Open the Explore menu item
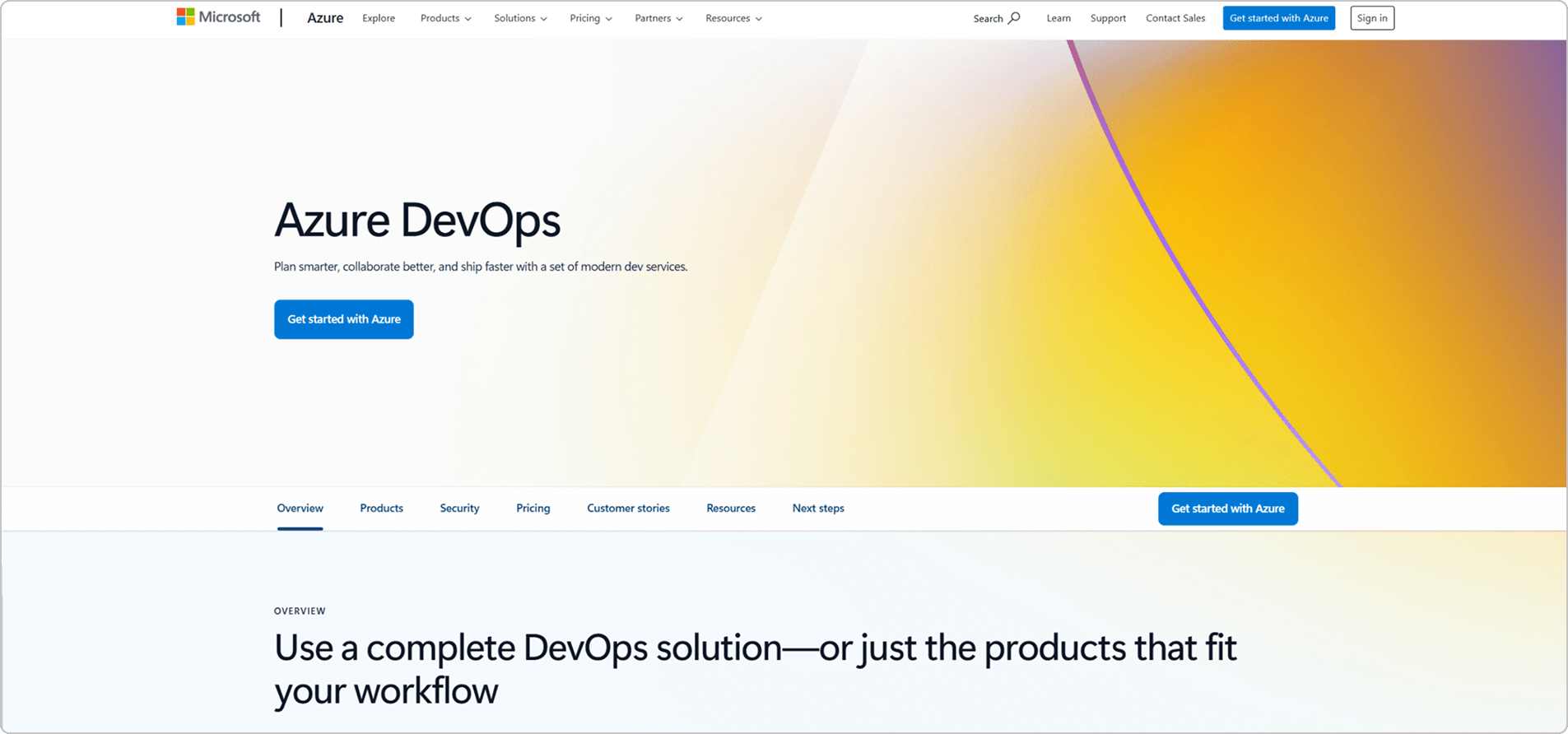The height and width of the screenshot is (734, 1568). (379, 18)
